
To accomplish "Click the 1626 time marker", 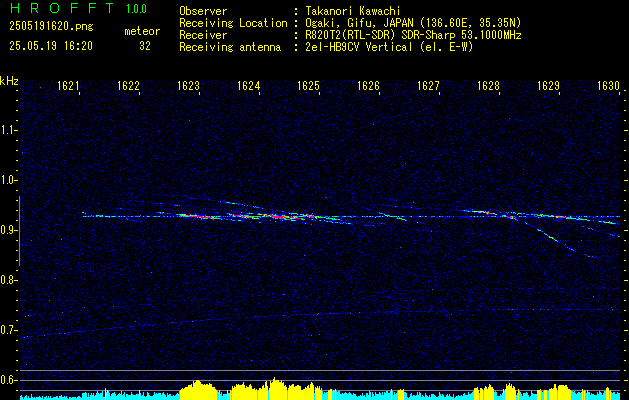I will (x=368, y=86).
